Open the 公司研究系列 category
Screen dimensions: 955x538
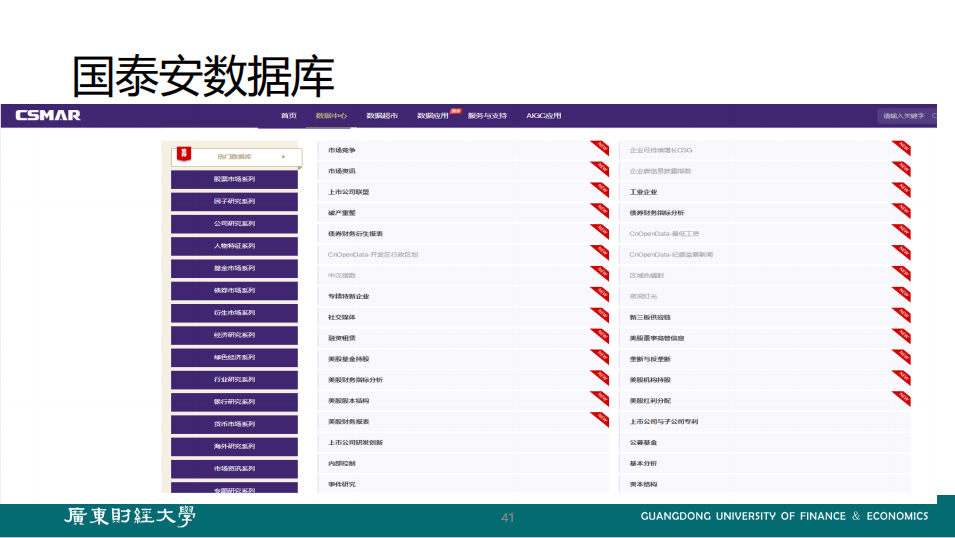coord(234,224)
